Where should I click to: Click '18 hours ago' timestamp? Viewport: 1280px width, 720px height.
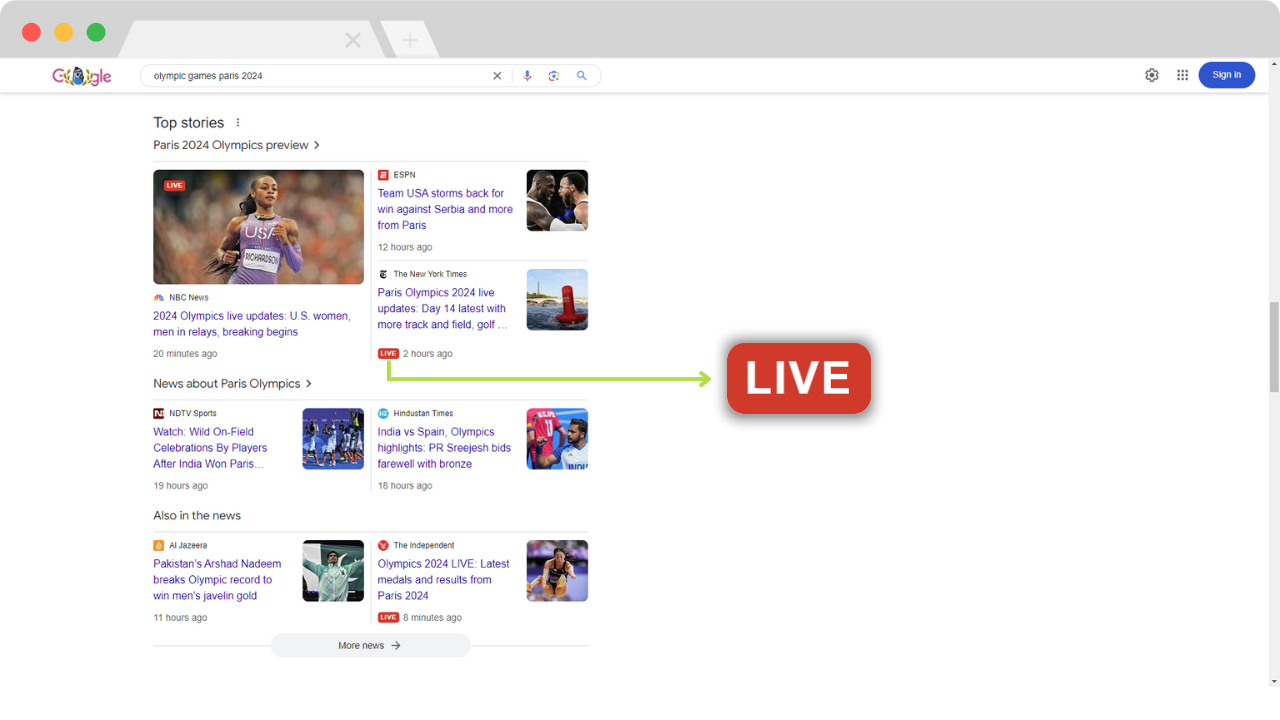[405, 486]
